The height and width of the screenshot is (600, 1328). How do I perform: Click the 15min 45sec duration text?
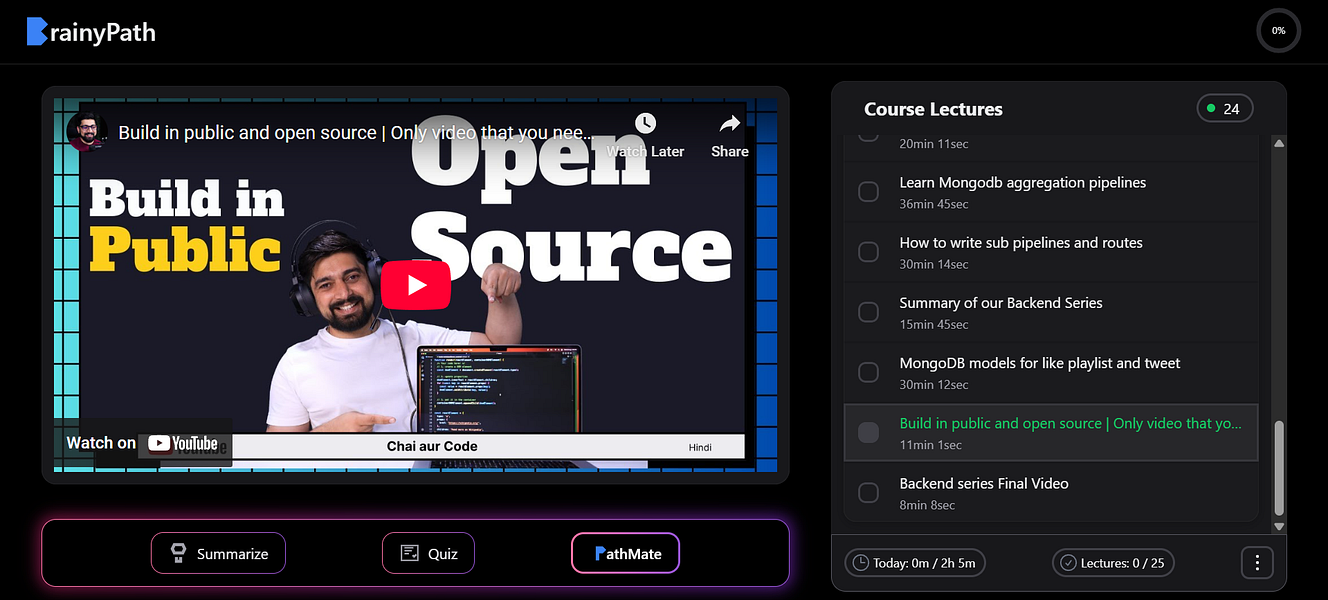[x=933, y=324]
